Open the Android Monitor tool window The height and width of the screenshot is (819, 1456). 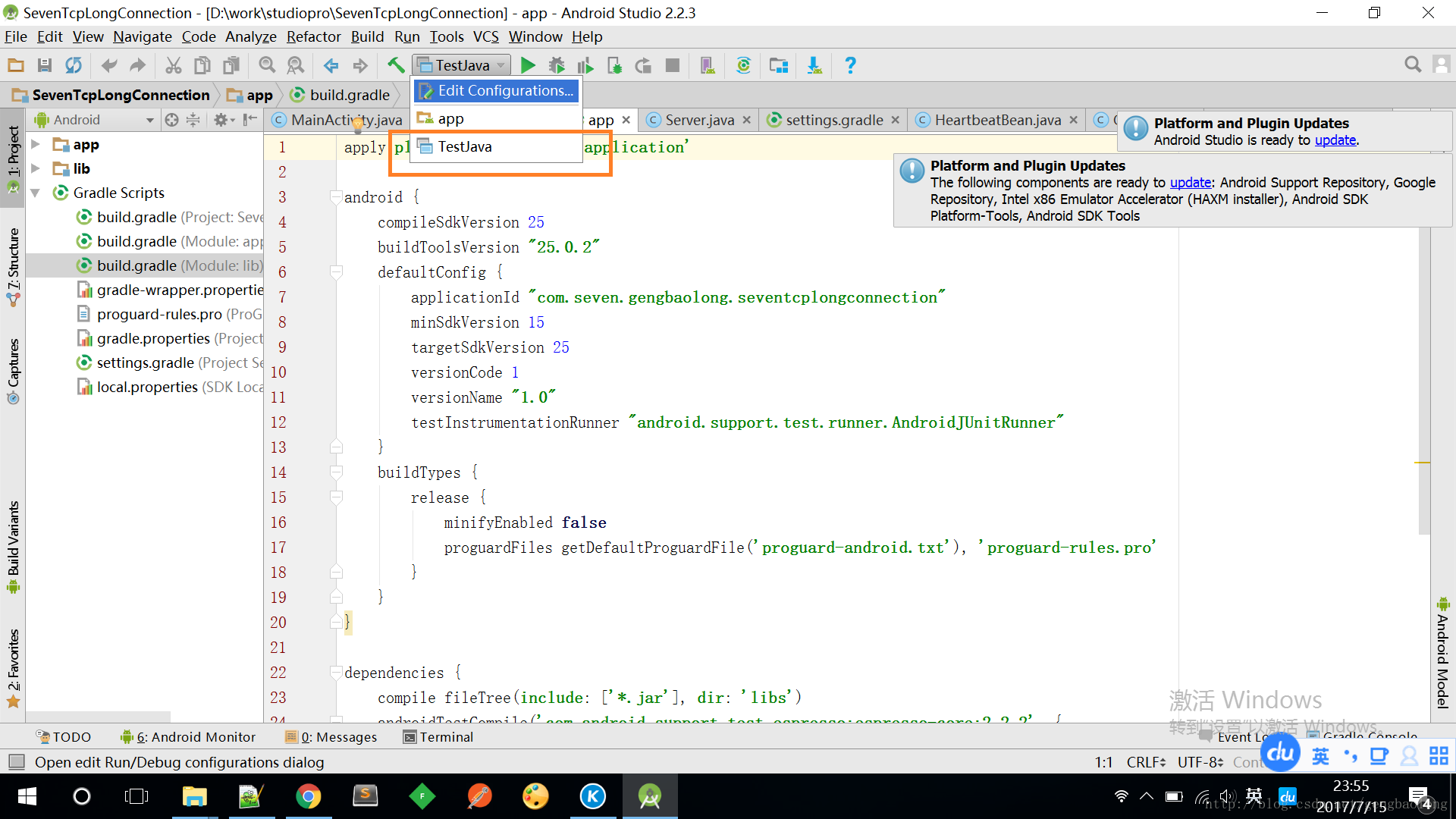[187, 737]
